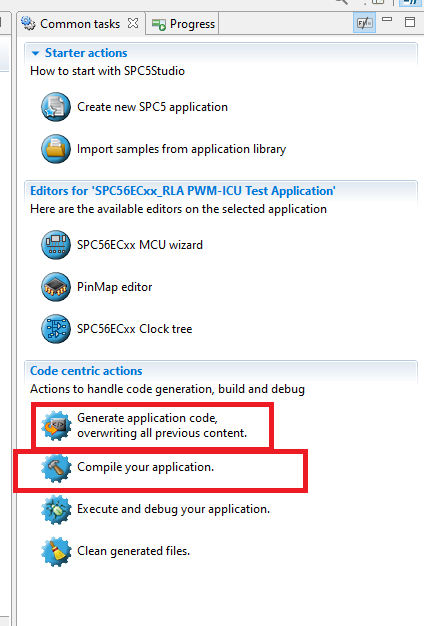Screen dimensions: 424x626
Task: Click 'Clean generated files.' text link
Action: pos(133,551)
